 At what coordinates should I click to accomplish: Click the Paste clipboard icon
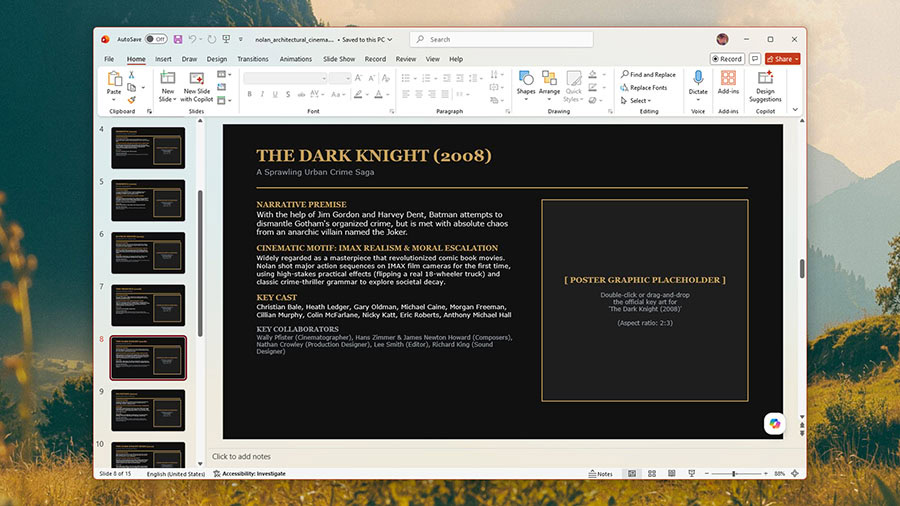coord(114,79)
